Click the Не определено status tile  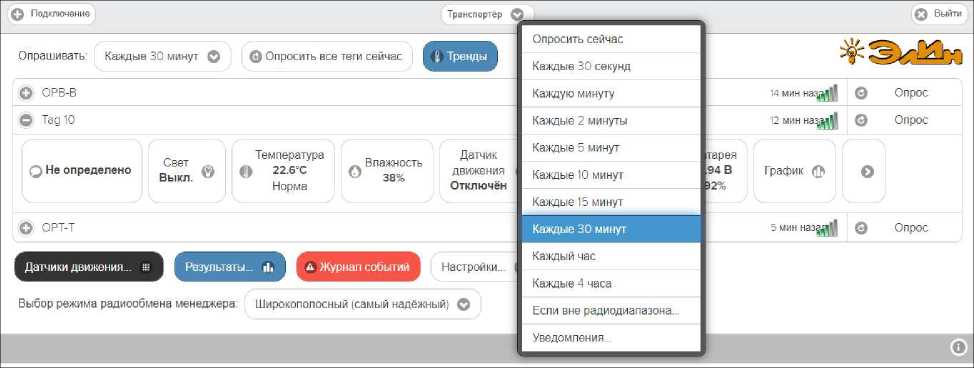(x=82, y=171)
